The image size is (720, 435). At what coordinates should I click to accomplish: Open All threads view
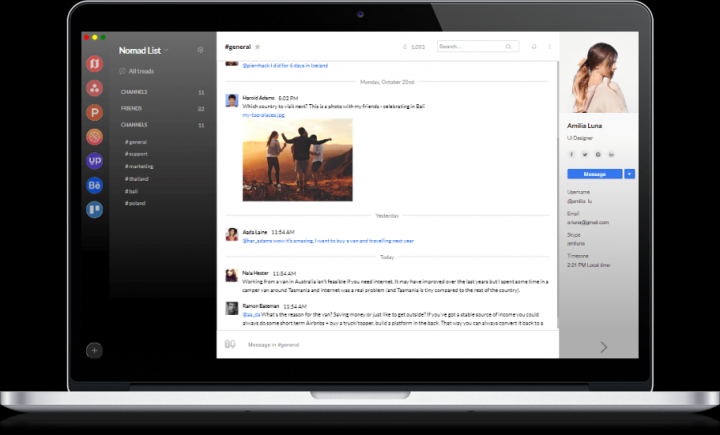coord(136,71)
